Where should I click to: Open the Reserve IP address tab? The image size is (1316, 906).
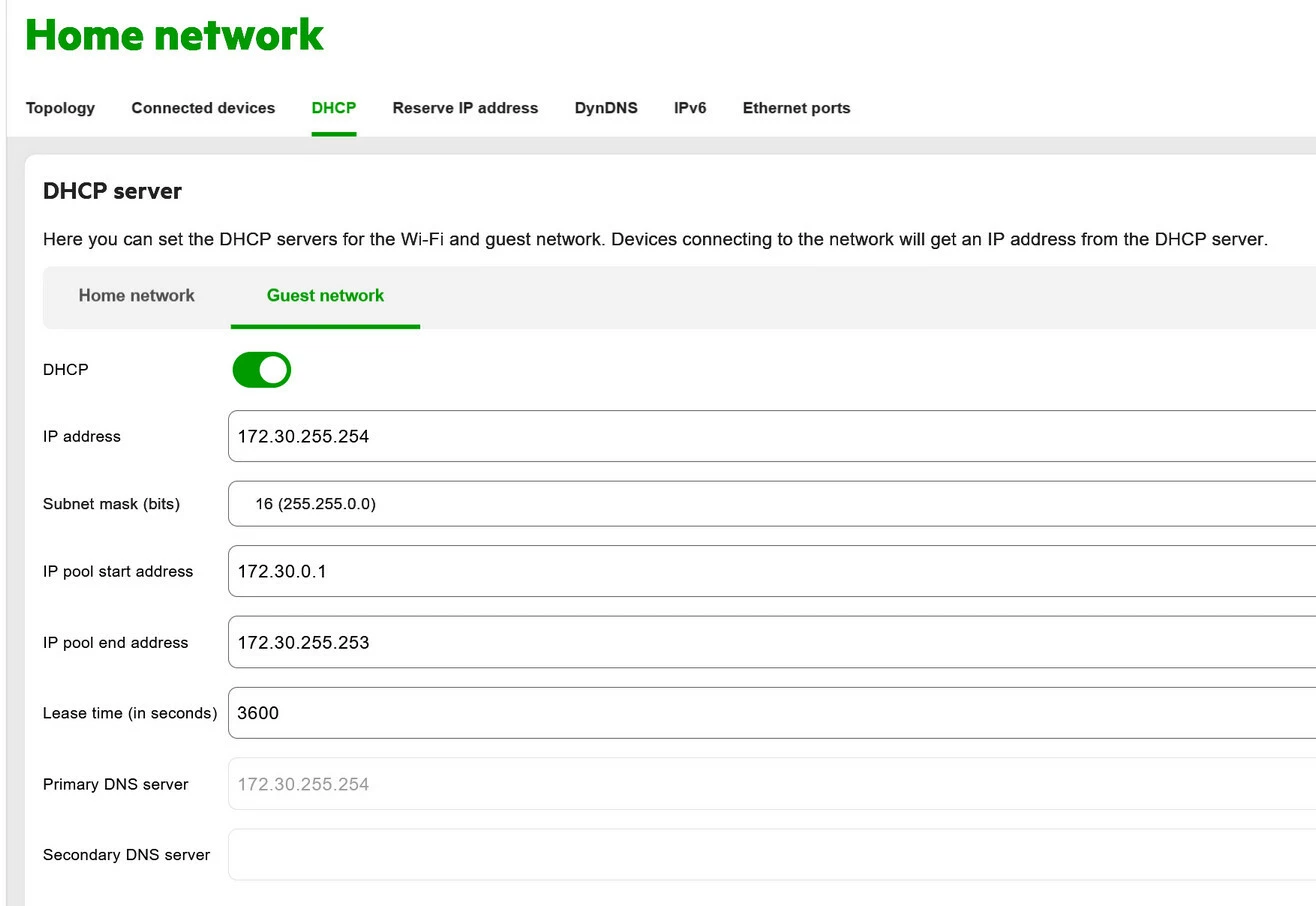pyautogui.click(x=465, y=108)
